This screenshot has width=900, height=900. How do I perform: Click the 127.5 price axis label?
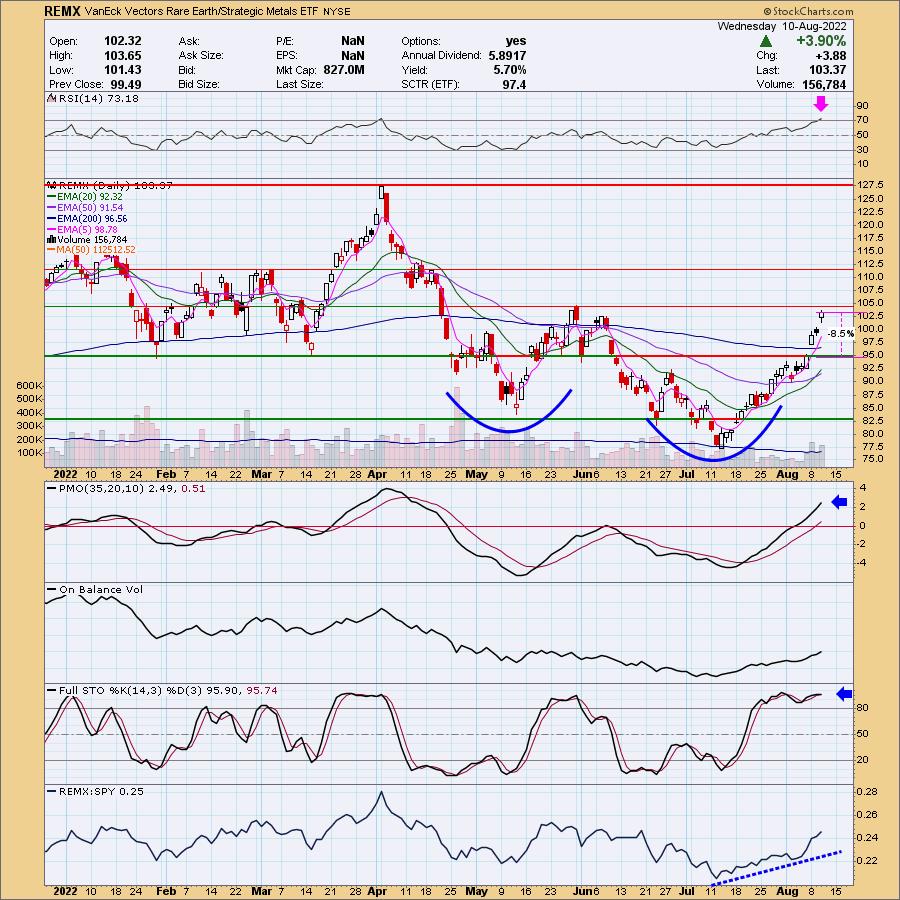(870, 185)
